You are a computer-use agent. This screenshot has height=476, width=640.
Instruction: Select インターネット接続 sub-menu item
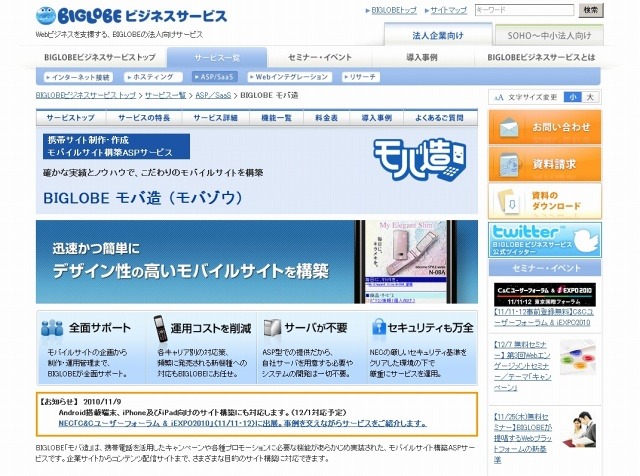pos(78,77)
